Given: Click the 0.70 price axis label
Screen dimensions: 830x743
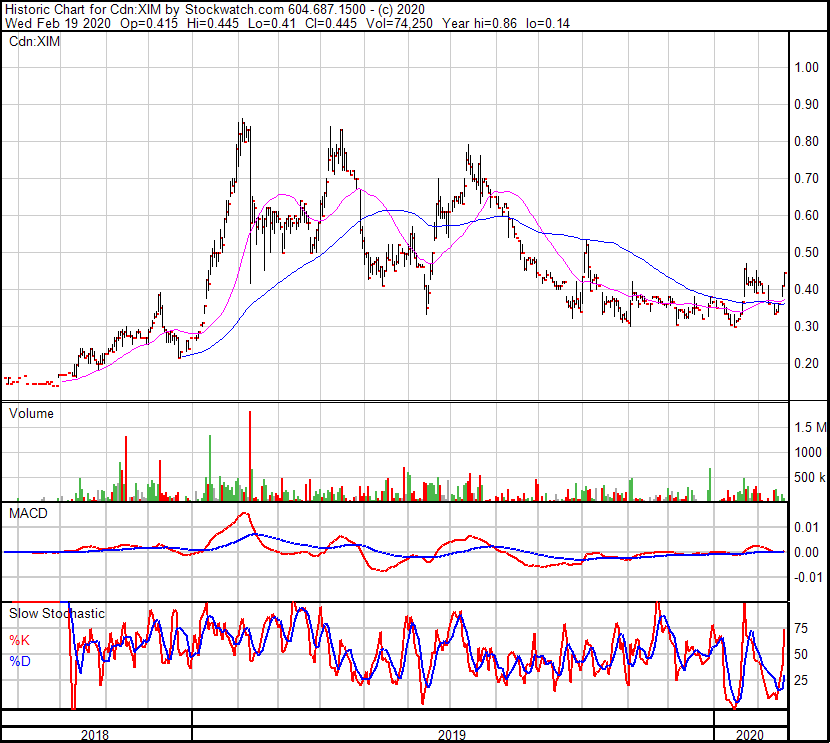Looking at the screenshot, I should pos(807,178).
